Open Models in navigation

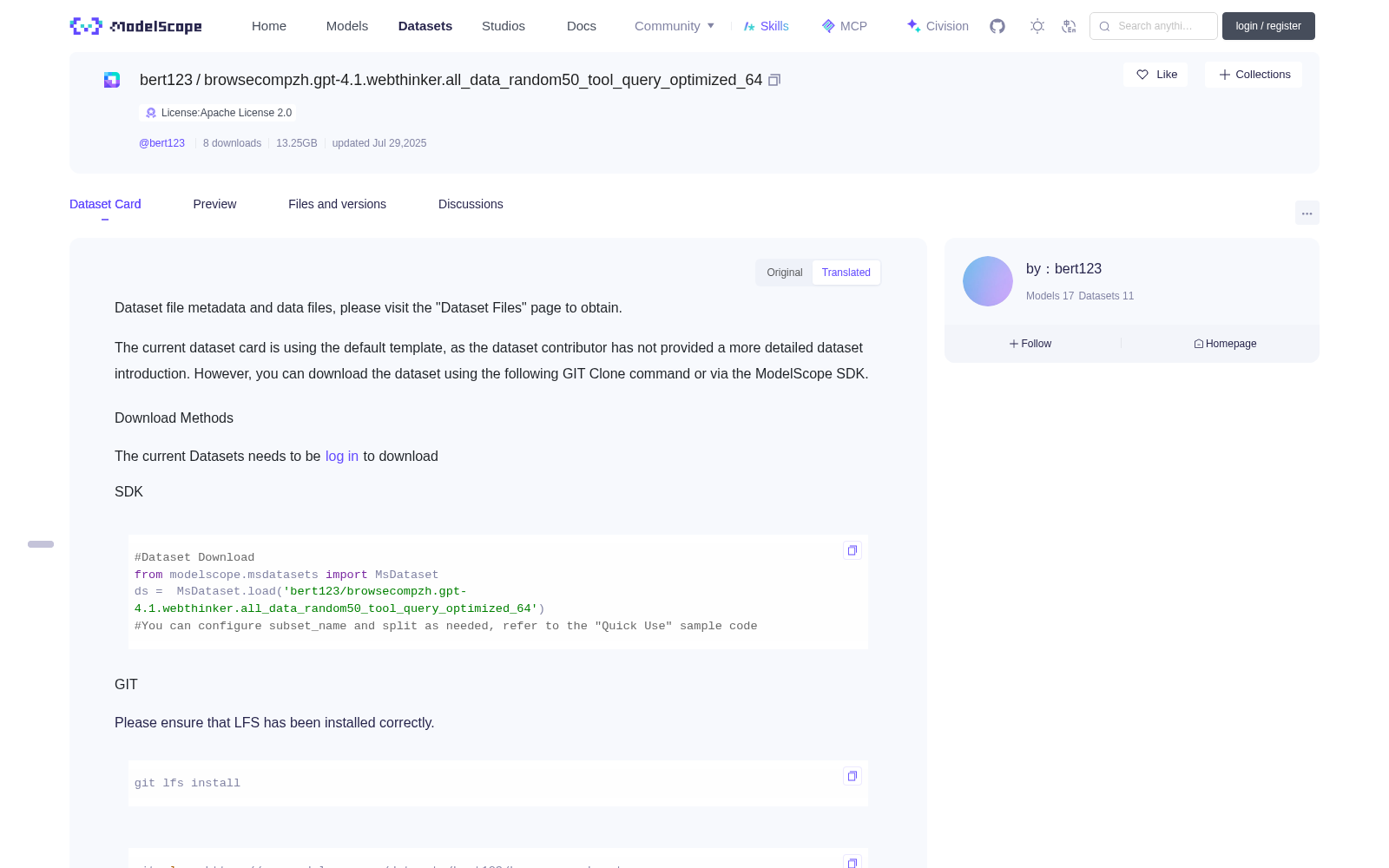347,26
